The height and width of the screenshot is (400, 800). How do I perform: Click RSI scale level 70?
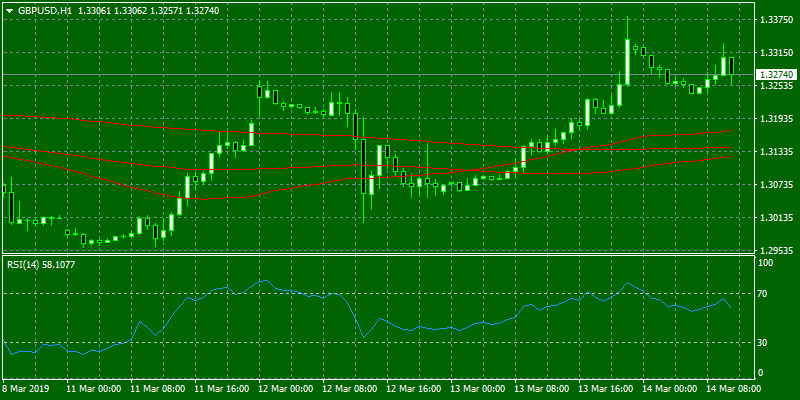[x=764, y=294]
